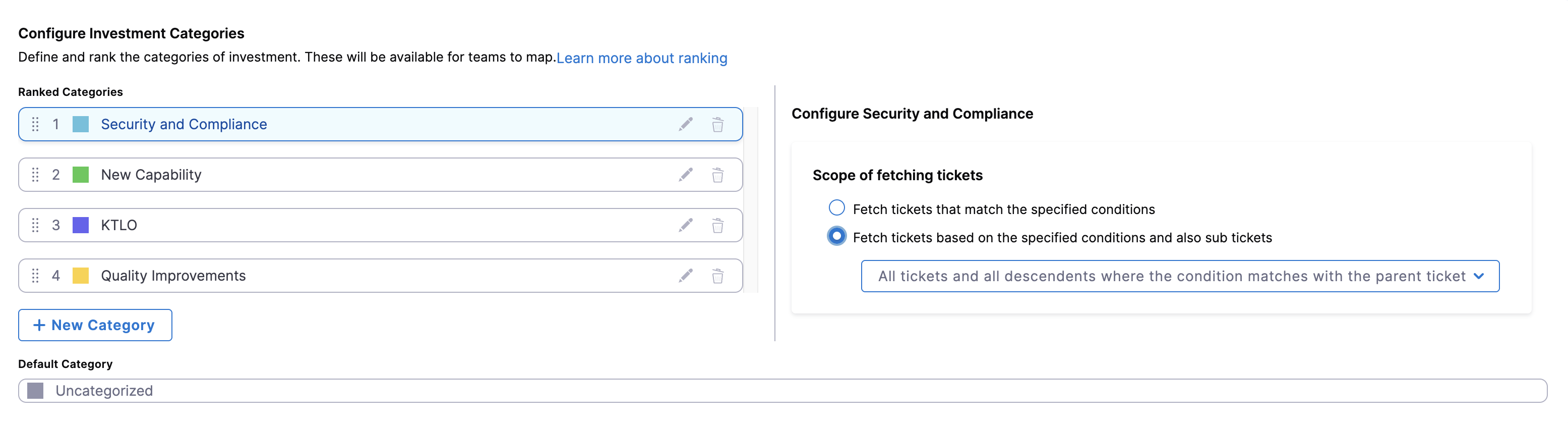Click the yellow Quality Improvements color swatch
The width and height of the screenshot is (1568, 423).
coord(80,276)
